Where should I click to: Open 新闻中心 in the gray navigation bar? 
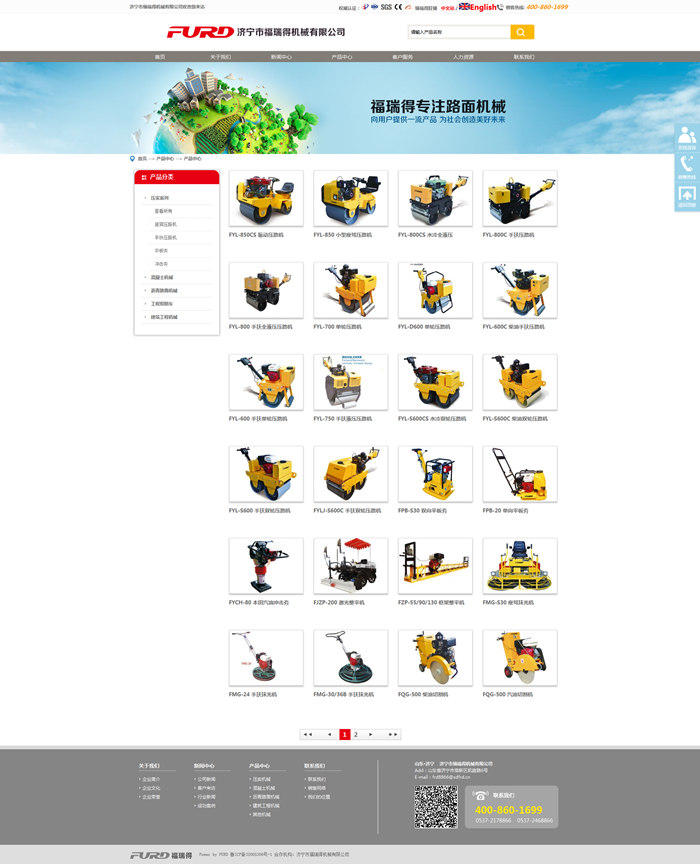point(281,57)
